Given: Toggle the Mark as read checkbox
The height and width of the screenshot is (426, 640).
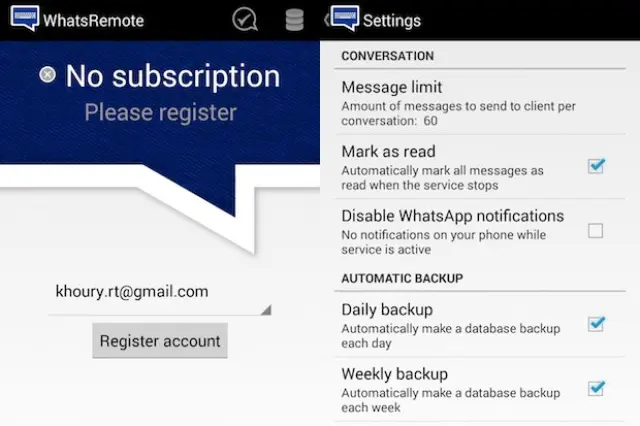Looking at the screenshot, I should point(596,166).
